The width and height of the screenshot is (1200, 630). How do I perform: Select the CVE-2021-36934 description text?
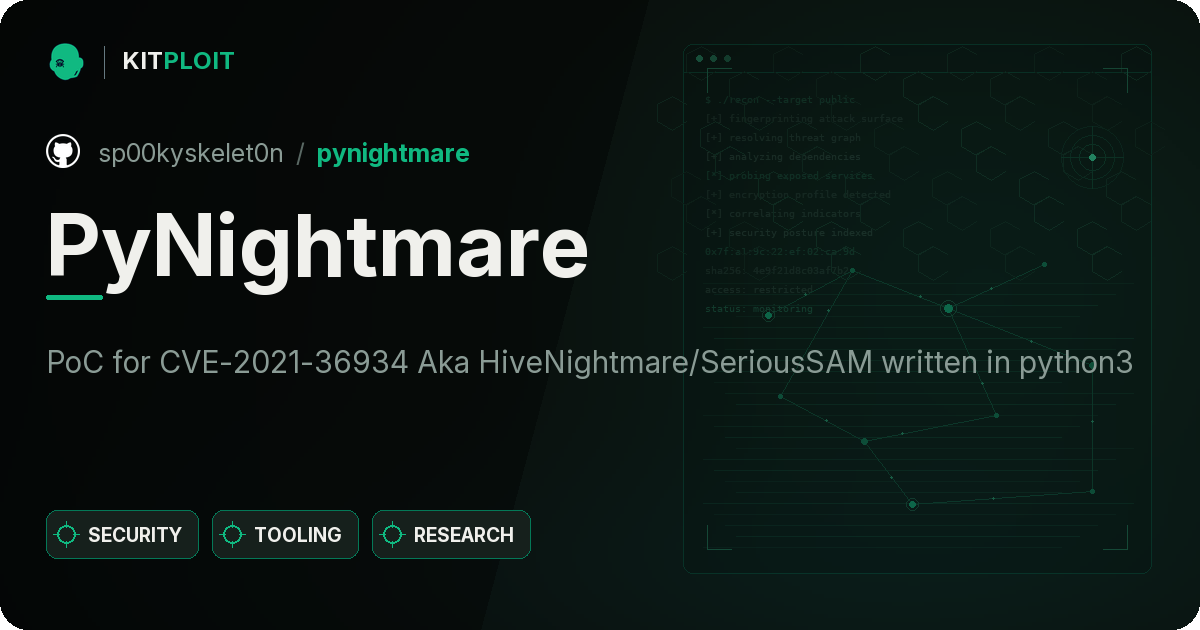pos(590,363)
